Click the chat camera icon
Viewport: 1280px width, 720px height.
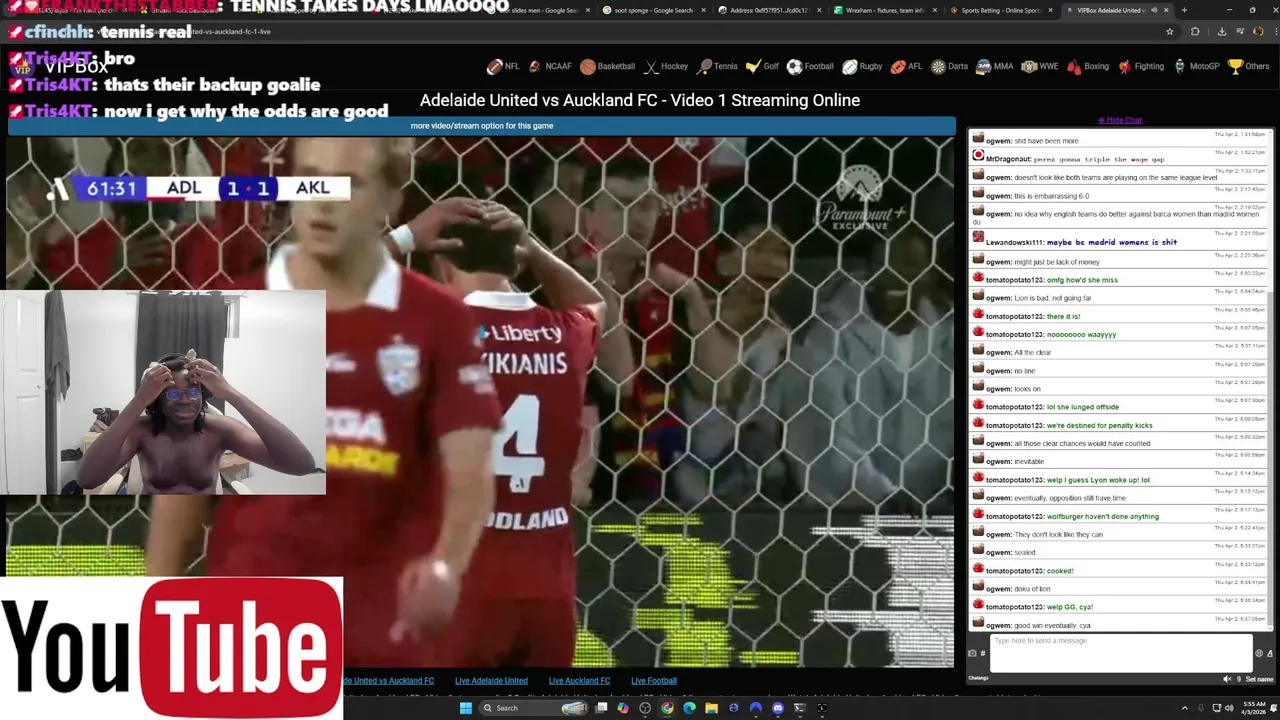pyautogui.click(x=972, y=653)
